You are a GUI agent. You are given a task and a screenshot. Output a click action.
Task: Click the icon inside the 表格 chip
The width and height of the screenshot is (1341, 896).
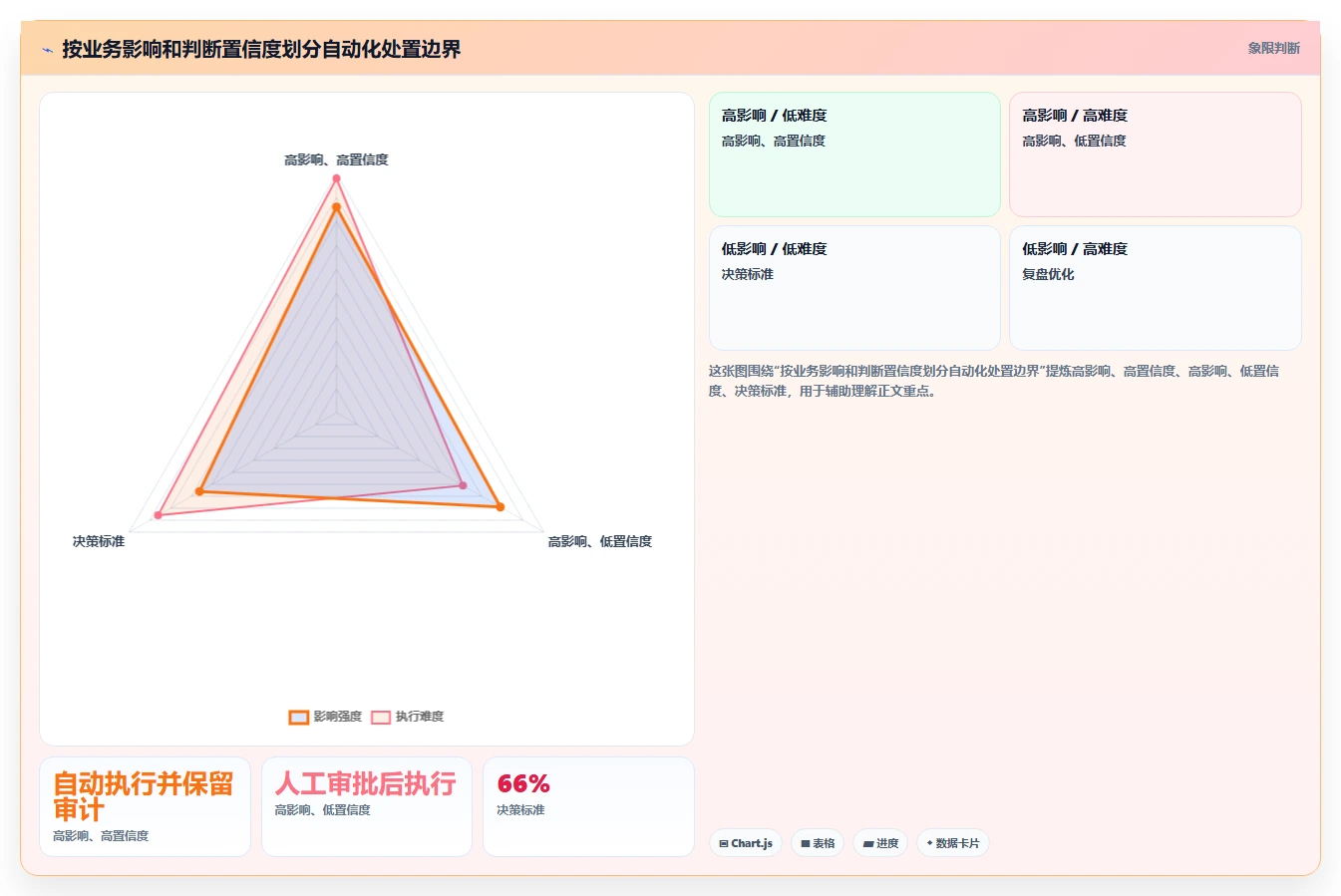click(806, 843)
